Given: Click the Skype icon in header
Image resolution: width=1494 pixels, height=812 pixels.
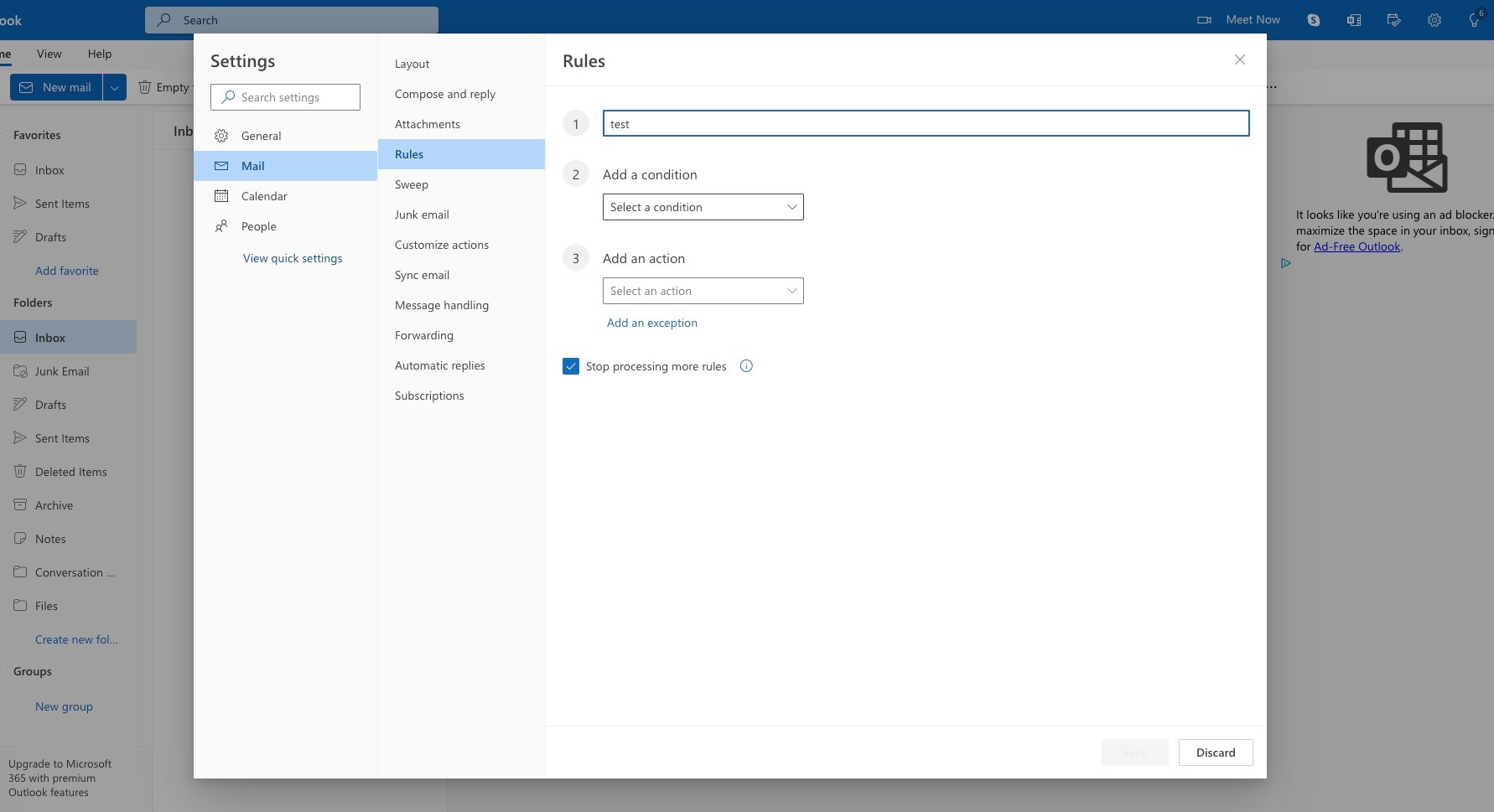Looking at the screenshot, I should point(1313,20).
